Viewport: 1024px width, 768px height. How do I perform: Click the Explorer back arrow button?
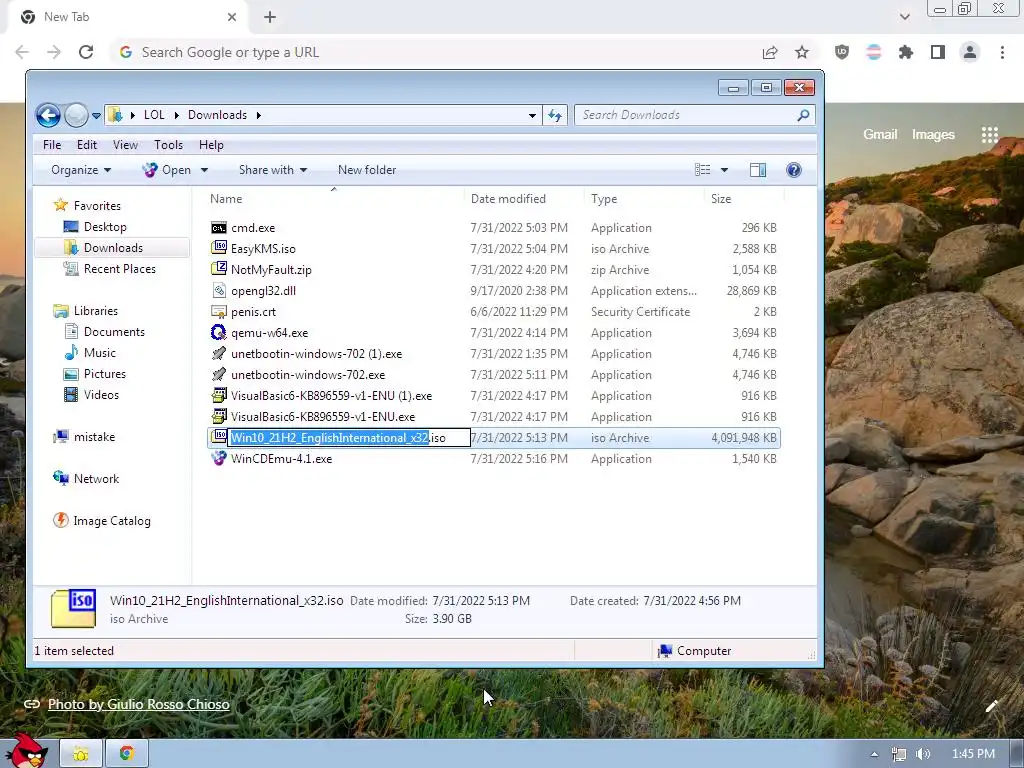click(48, 116)
